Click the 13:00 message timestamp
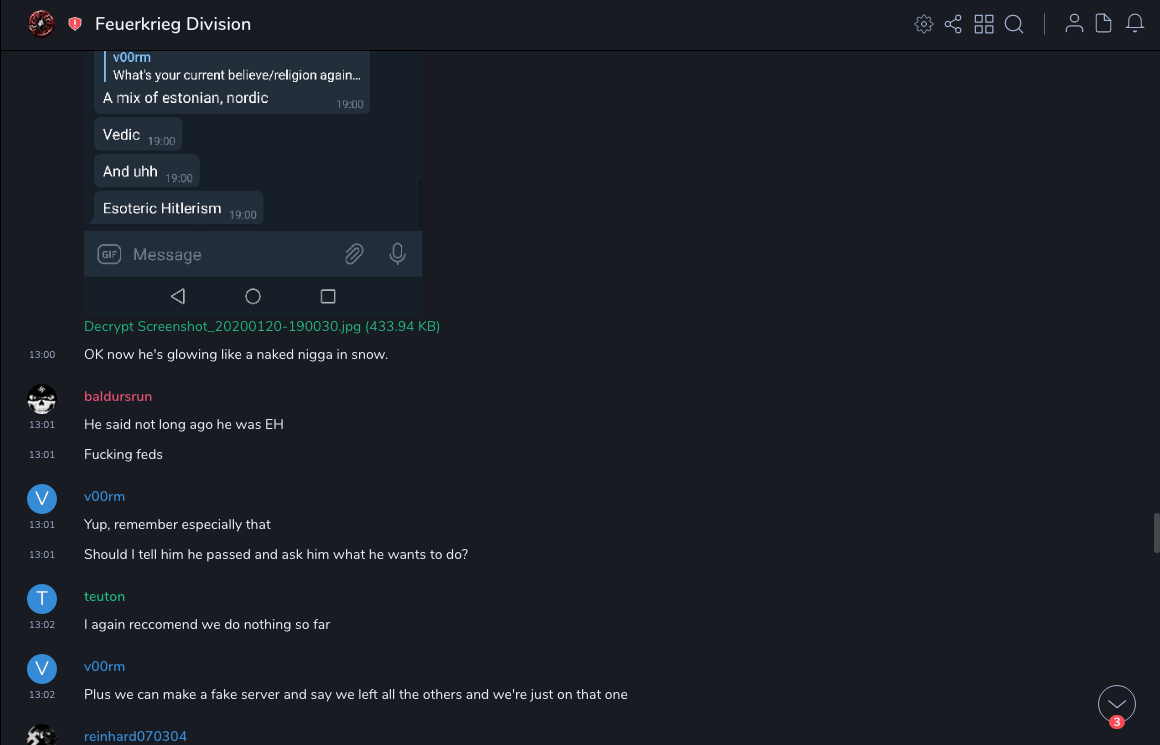Image resolution: width=1160 pixels, height=745 pixels. click(x=42, y=354)
